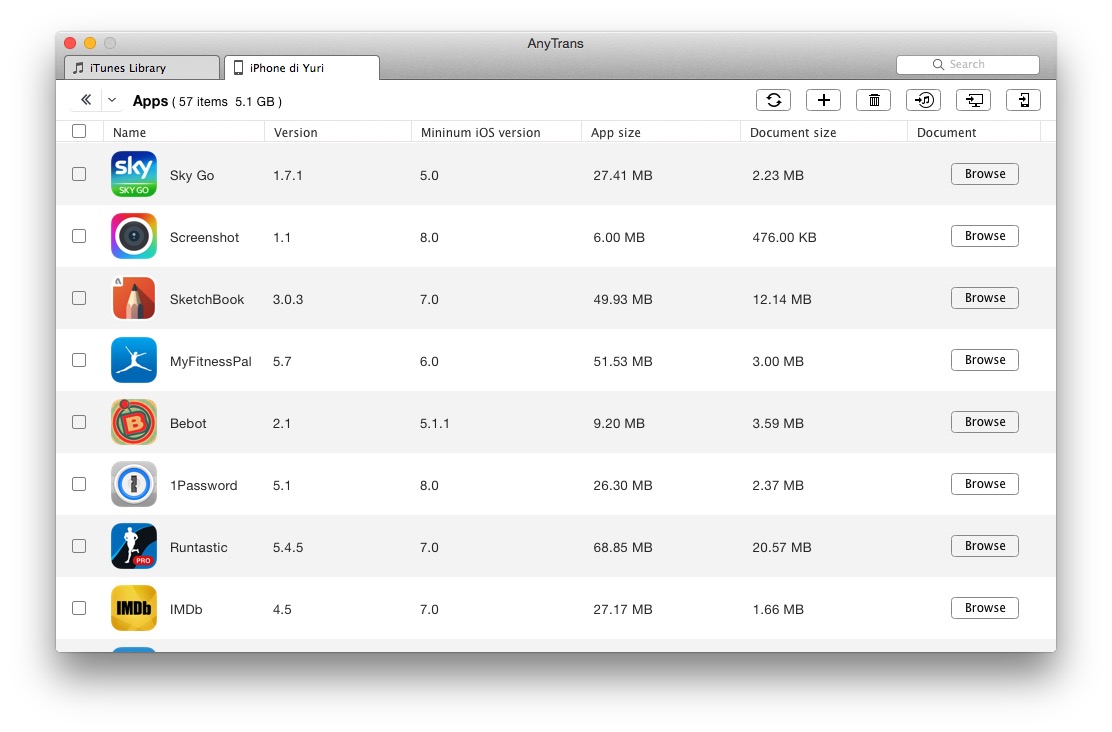
Task: Browse documents for 1Password
Action: 984,484
